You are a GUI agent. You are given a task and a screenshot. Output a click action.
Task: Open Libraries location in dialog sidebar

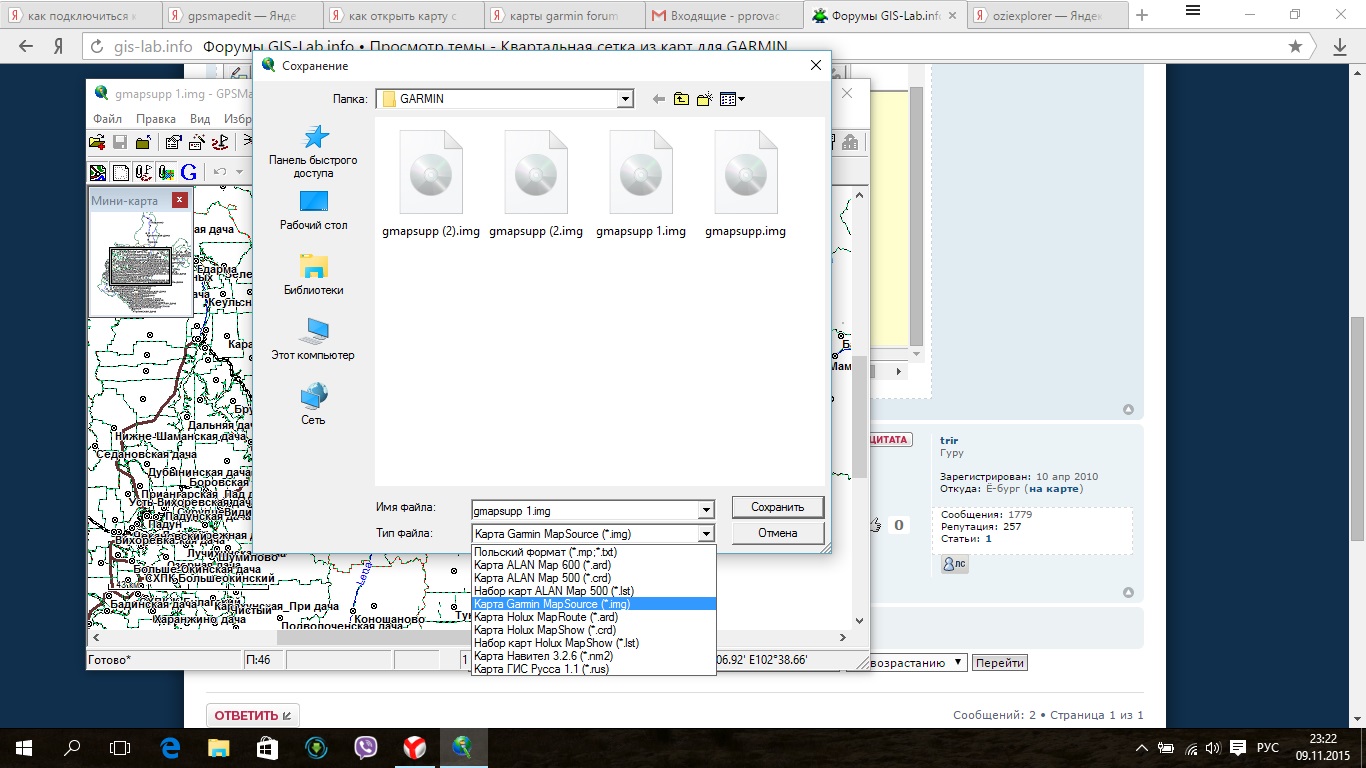point(313,275)
